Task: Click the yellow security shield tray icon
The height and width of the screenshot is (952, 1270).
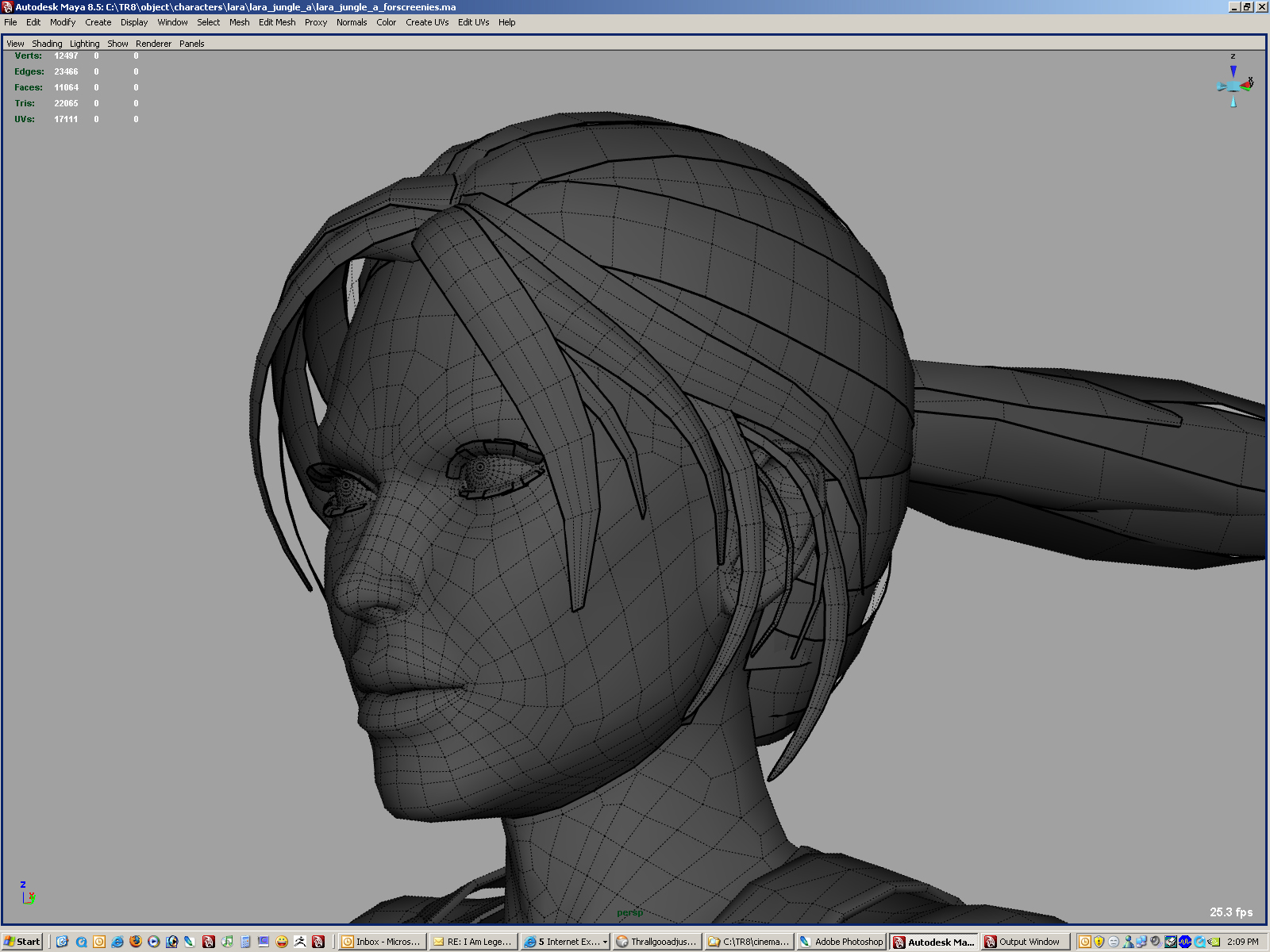Action: 1099,942
